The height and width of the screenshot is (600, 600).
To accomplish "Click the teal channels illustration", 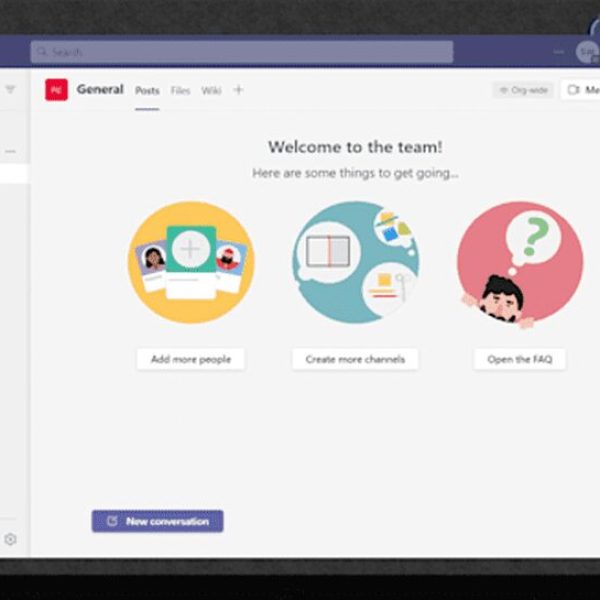I will (355, 262).
